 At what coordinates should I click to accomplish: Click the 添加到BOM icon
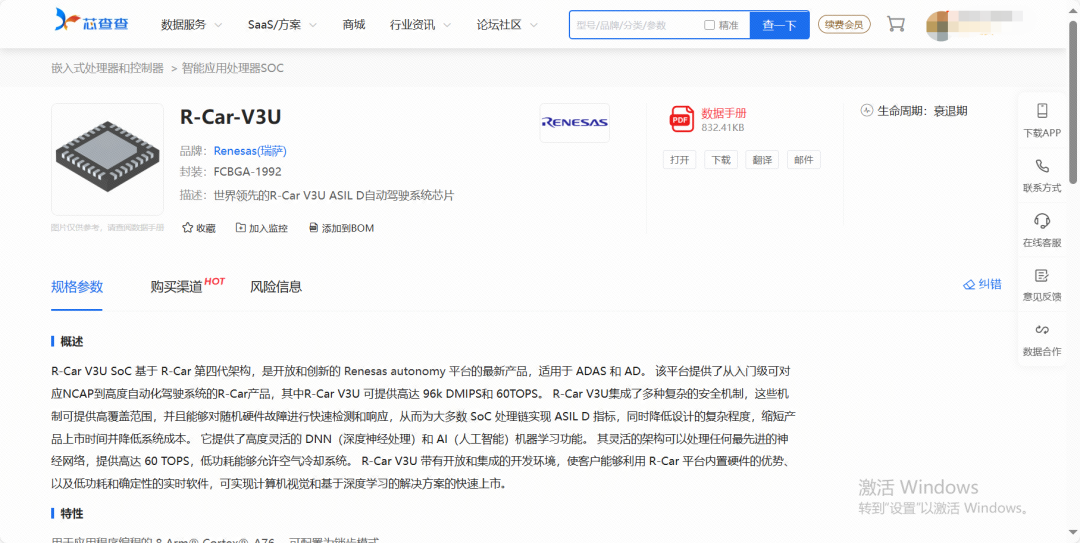click(313, 227)
